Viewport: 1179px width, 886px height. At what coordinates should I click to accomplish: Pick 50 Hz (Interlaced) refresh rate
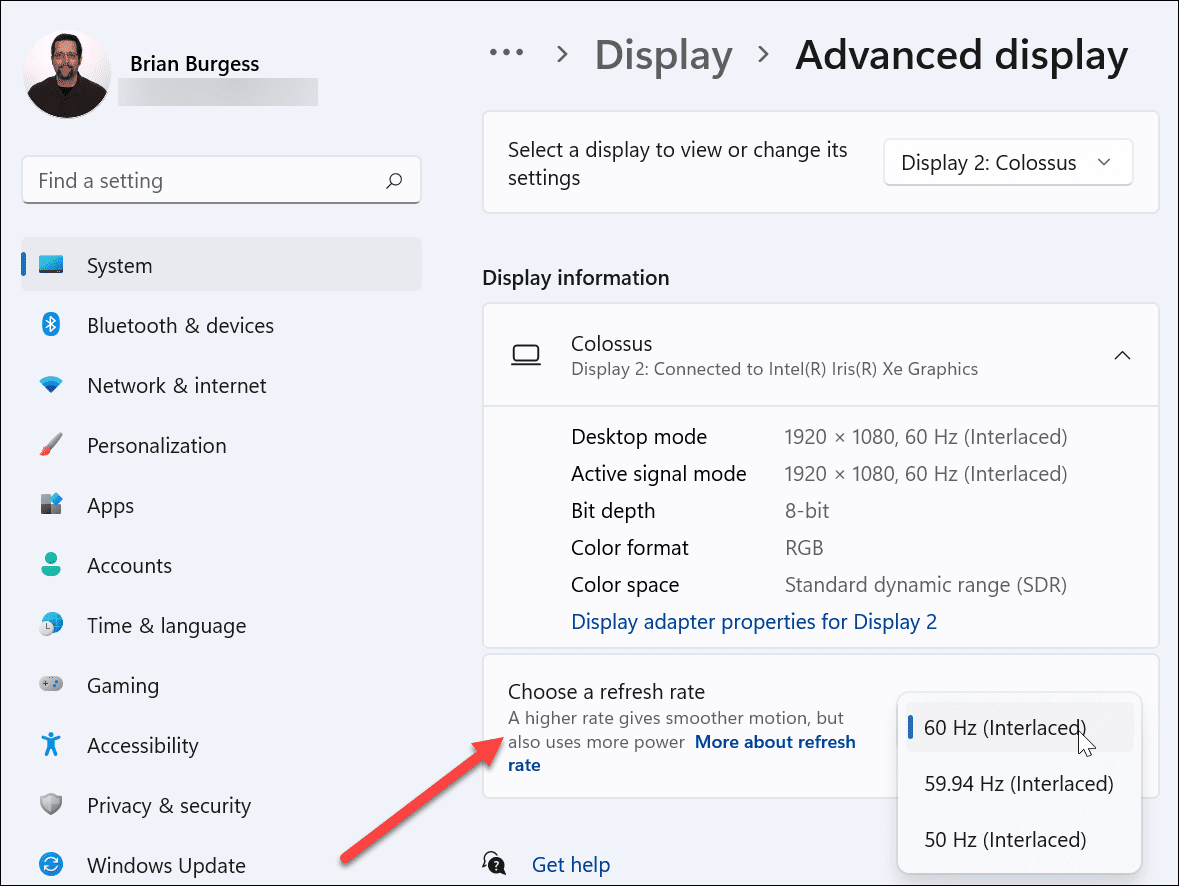[1019, 839]
